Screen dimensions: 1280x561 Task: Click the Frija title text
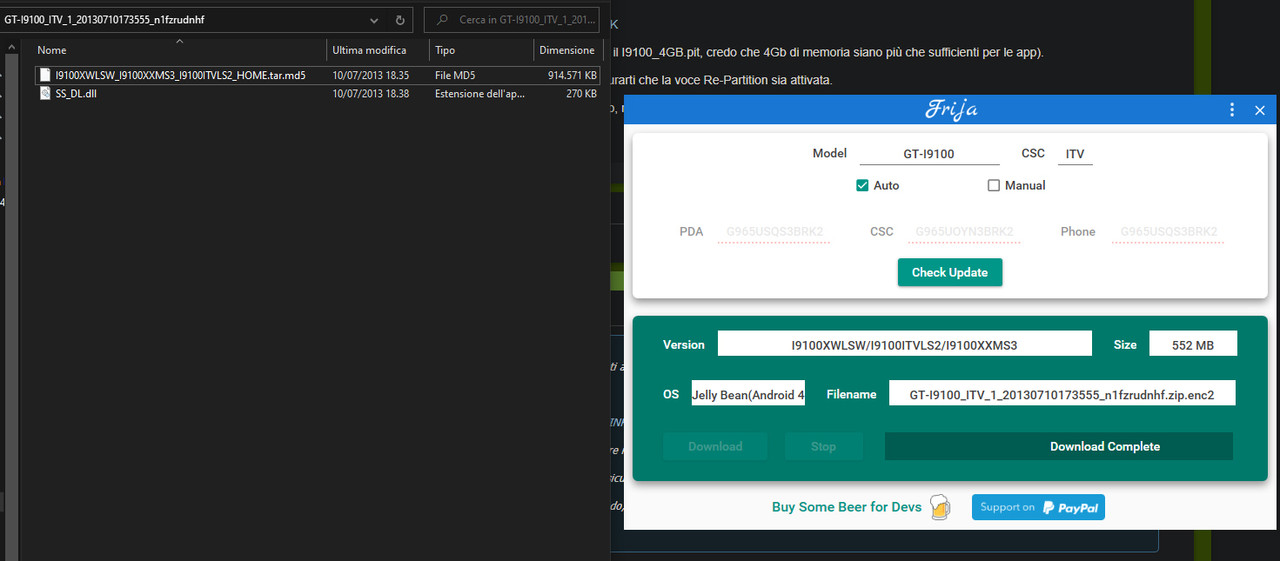[x=950, y=110]
